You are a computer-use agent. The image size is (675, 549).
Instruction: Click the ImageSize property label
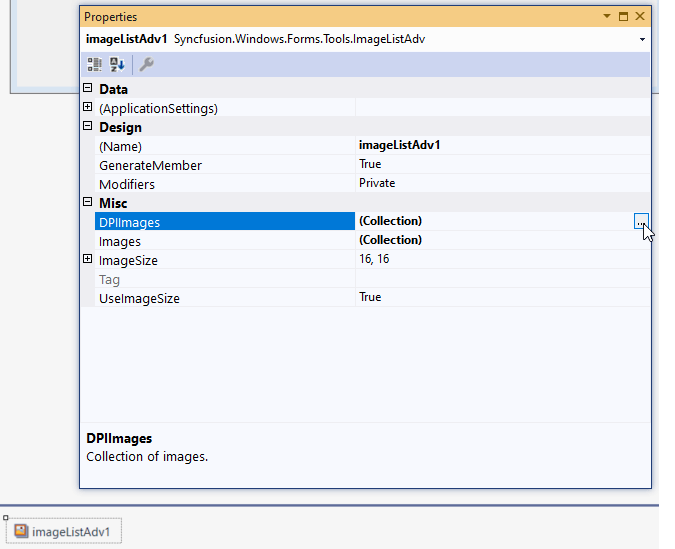pyautogui.click(x=128, y=261)
